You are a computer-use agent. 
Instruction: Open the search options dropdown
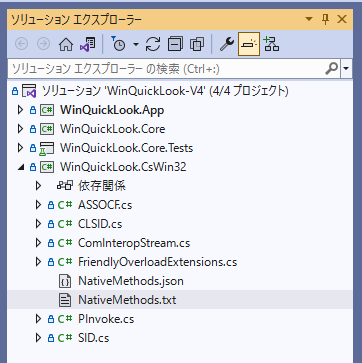[x=346, y=69]
